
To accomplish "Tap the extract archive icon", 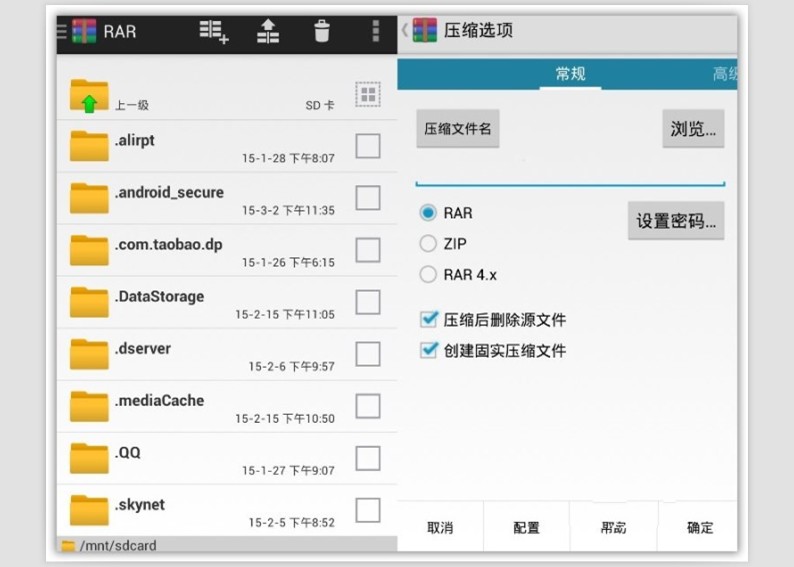I will pyautogui.click(x=268, y=31).
